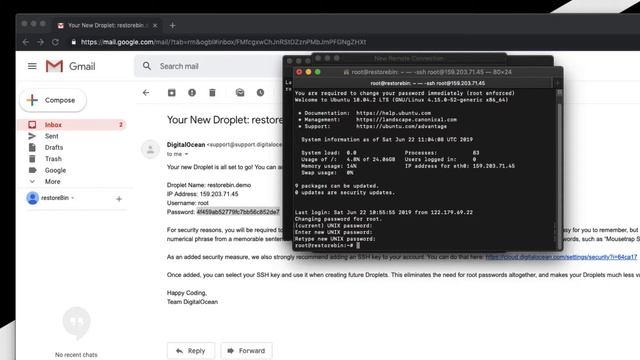Go back to inbox with the back arrow
Screen dimensions: 640x360
pyautogui.click(x=146, y=93)
